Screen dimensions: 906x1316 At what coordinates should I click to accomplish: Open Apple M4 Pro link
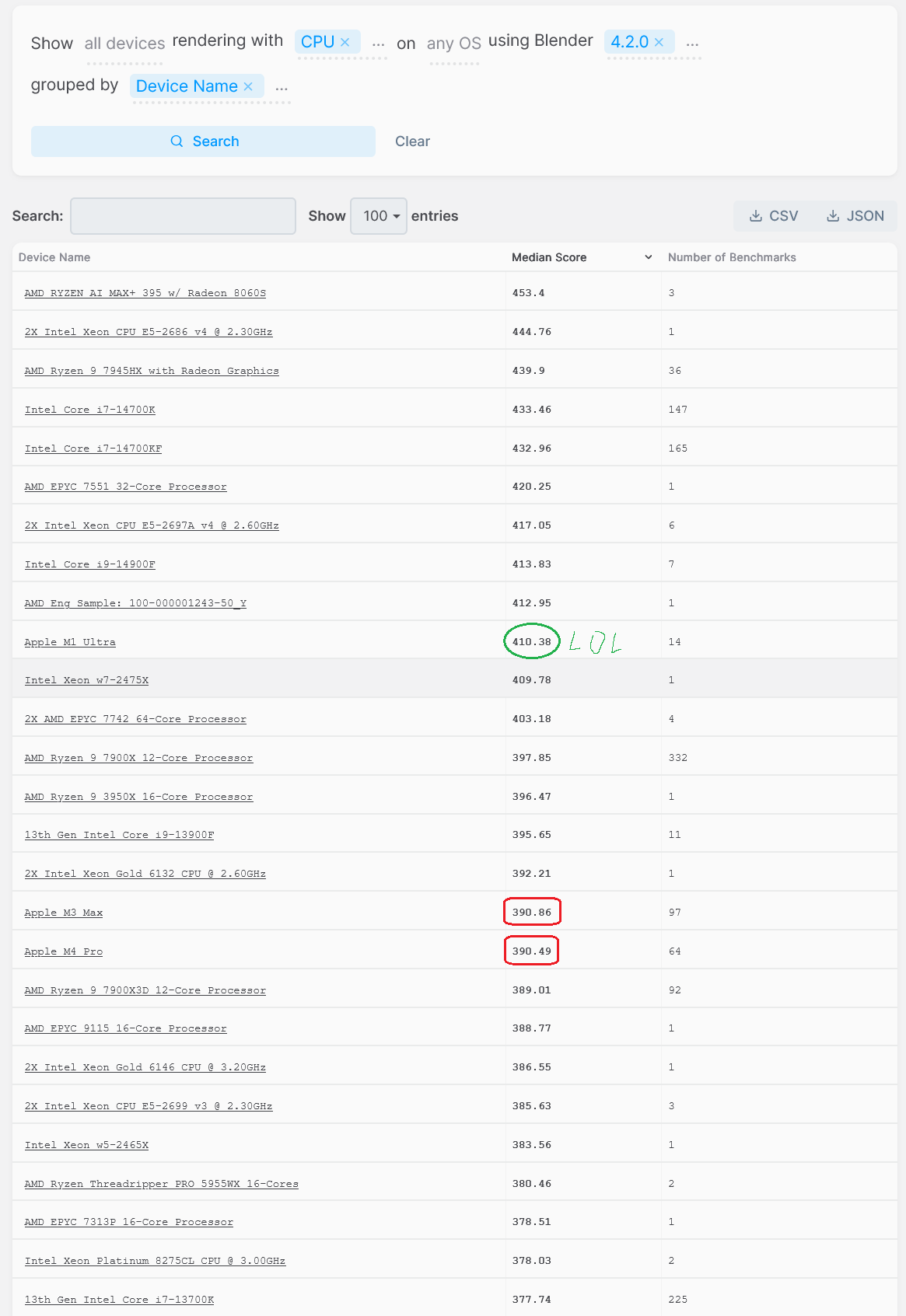tap(63, 951)
